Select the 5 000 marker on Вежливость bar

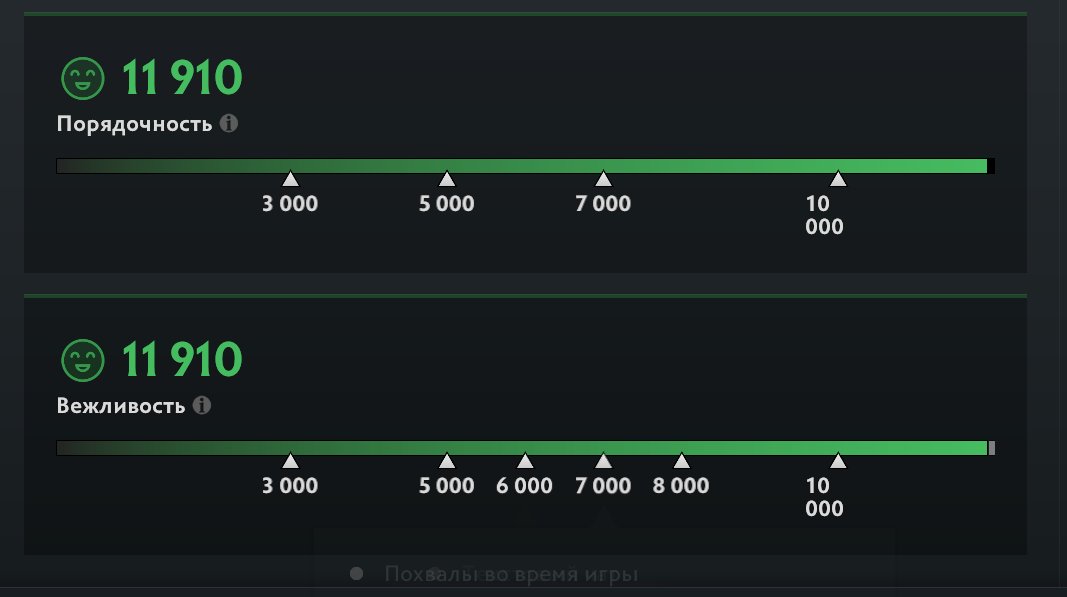(x=447, y=461)
